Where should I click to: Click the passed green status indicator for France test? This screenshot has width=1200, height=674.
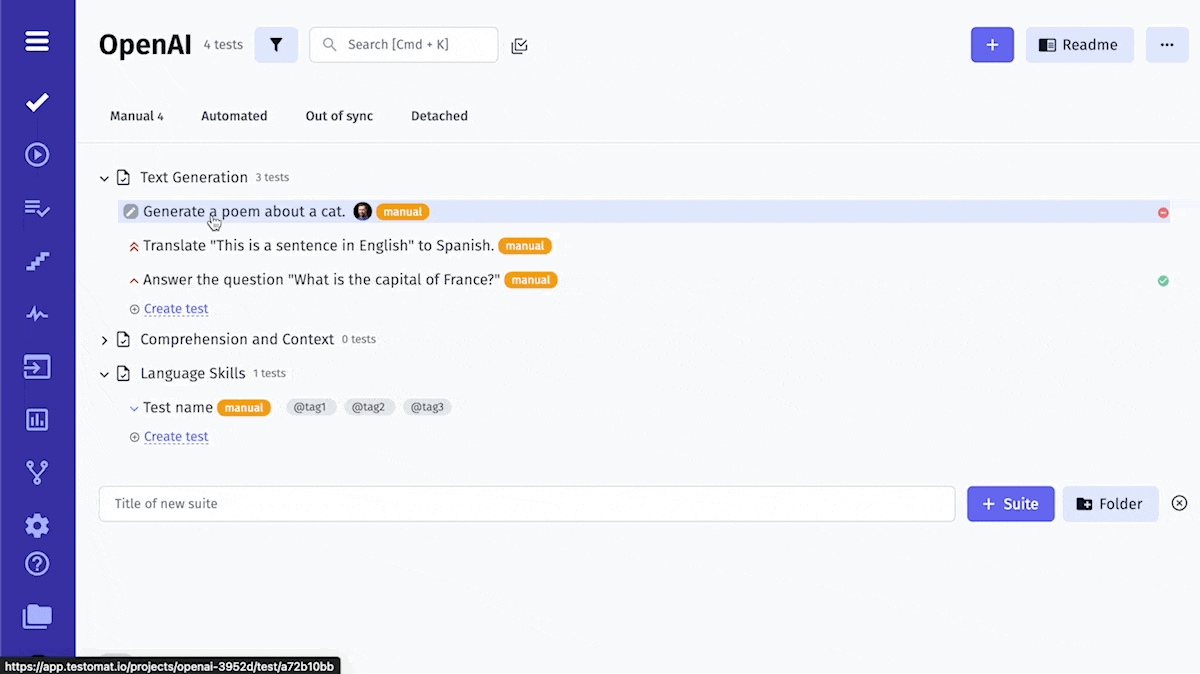[x=1163, y=281]
